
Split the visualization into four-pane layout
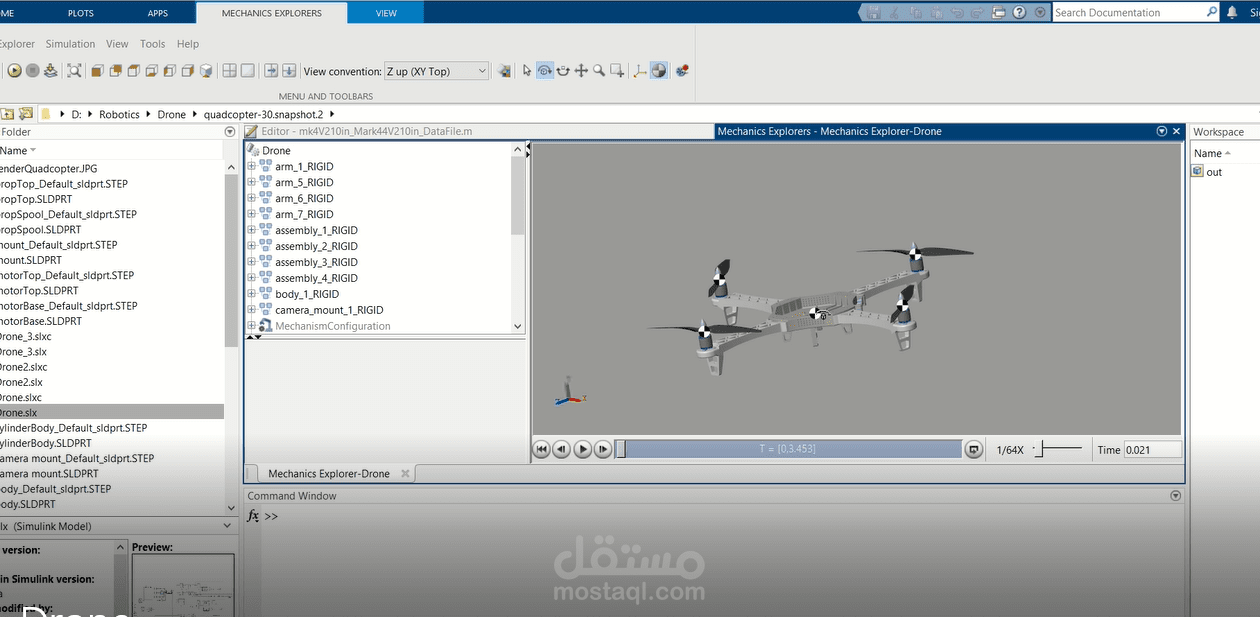[x=229, y=71]
